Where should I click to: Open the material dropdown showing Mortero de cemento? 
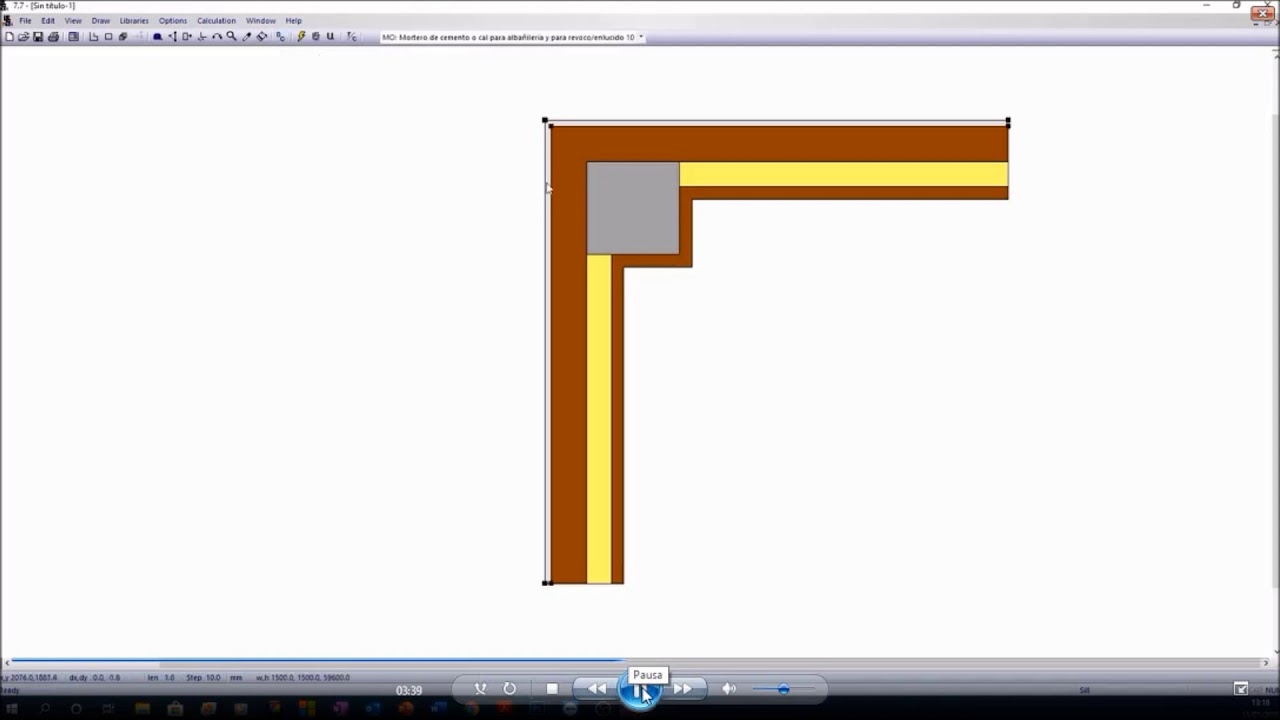[512, 37]
